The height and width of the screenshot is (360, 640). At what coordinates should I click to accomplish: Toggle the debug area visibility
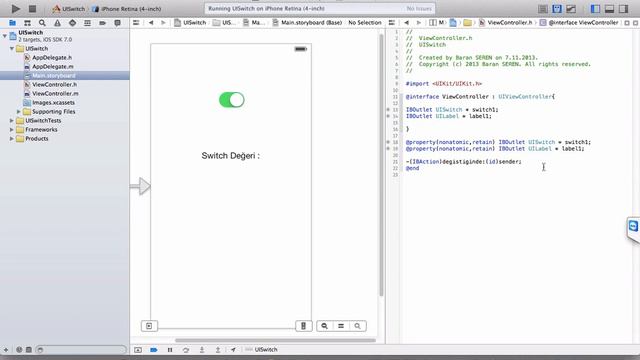pos(609,9)
